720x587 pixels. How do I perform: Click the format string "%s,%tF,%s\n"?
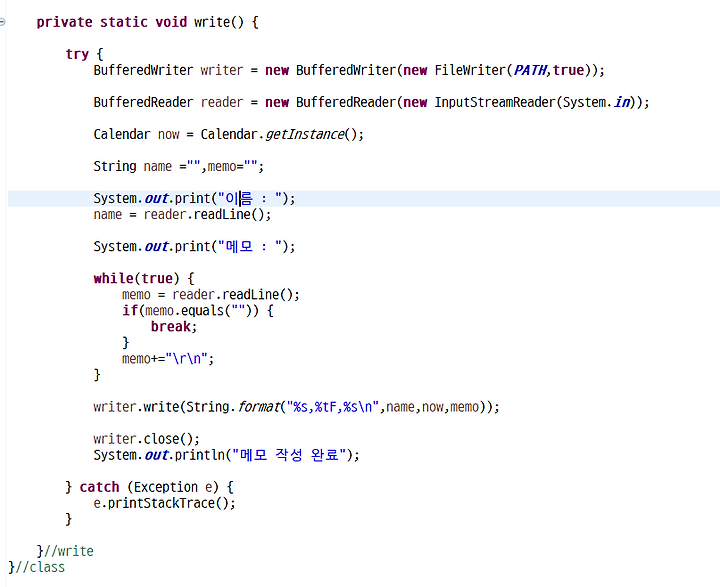click(x=333, y=407)
